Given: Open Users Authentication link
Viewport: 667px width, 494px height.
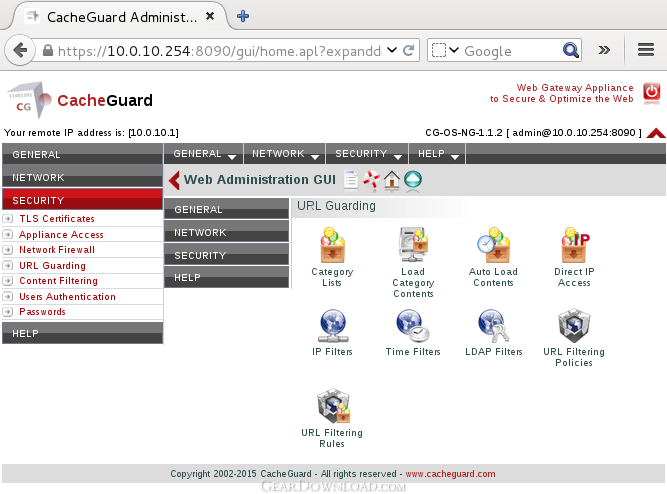Looking at the screenshot, I should [x=67, y=297].
